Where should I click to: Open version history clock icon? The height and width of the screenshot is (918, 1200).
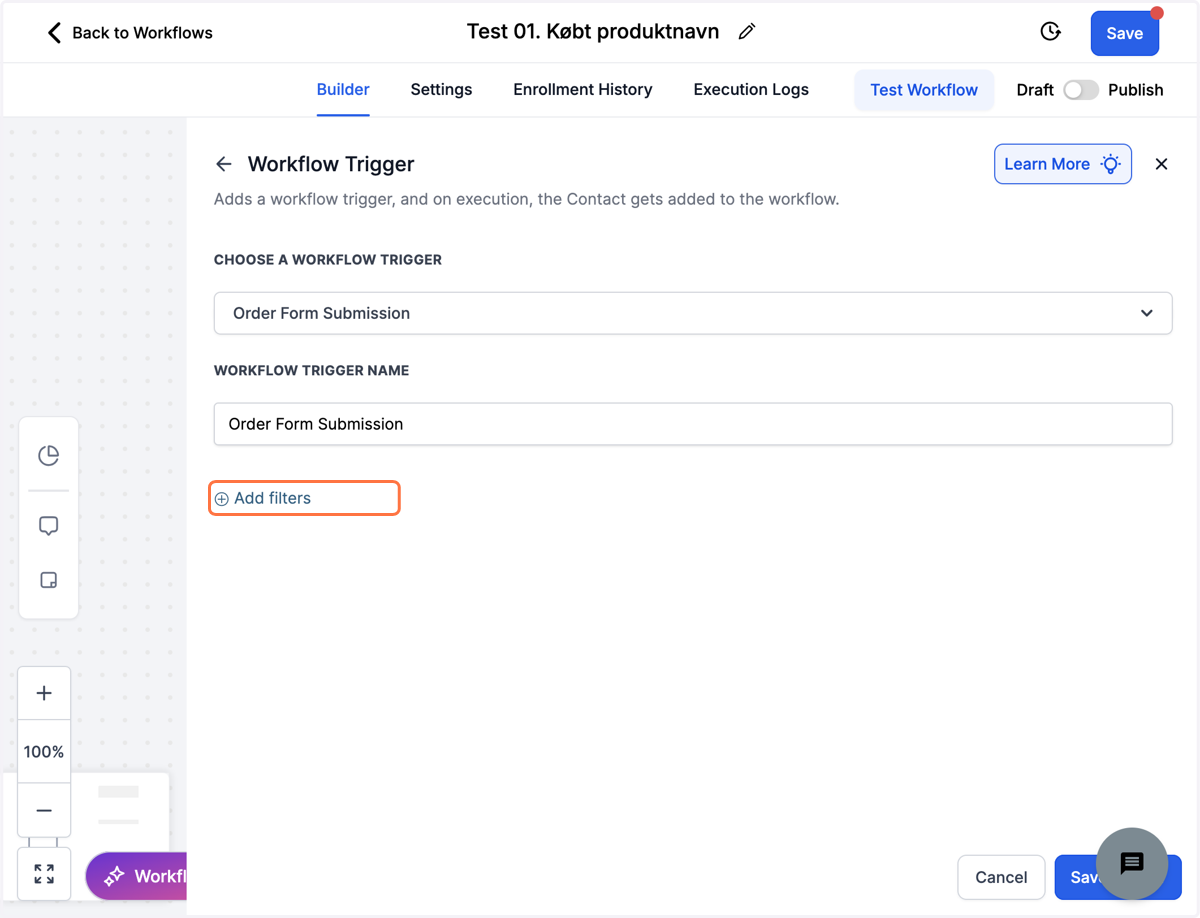(1050, 32)
